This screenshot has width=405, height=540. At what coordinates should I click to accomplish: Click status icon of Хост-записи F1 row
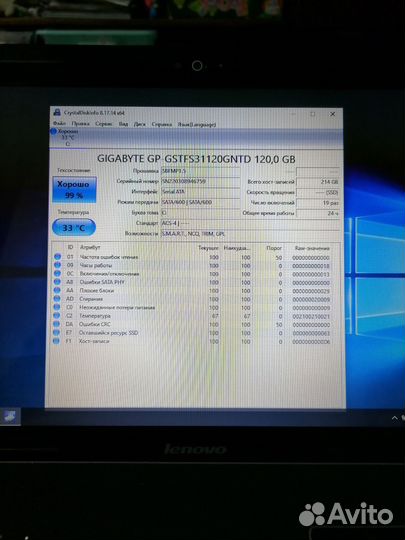click(56, 341)
